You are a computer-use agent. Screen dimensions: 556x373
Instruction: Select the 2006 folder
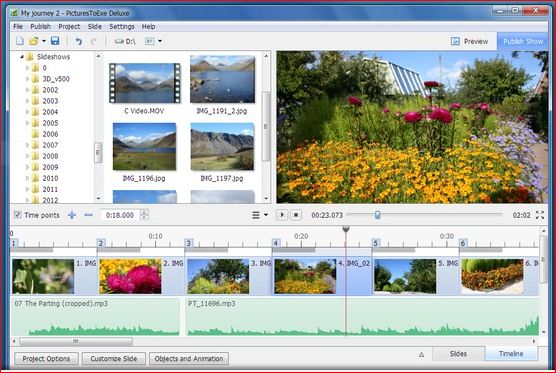(x=50, y=134)
